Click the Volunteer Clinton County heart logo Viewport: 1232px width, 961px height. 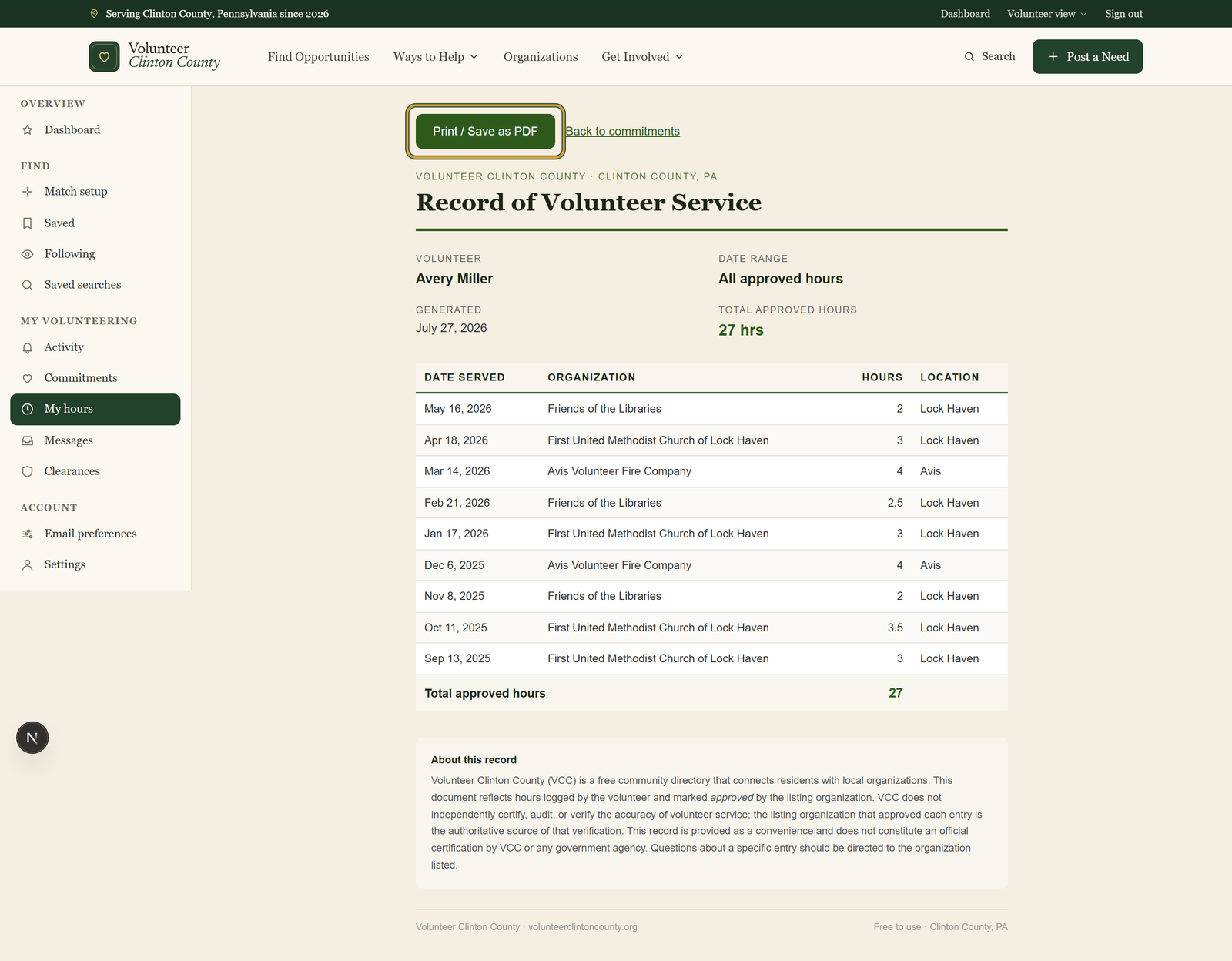click(x=104, y=57)
